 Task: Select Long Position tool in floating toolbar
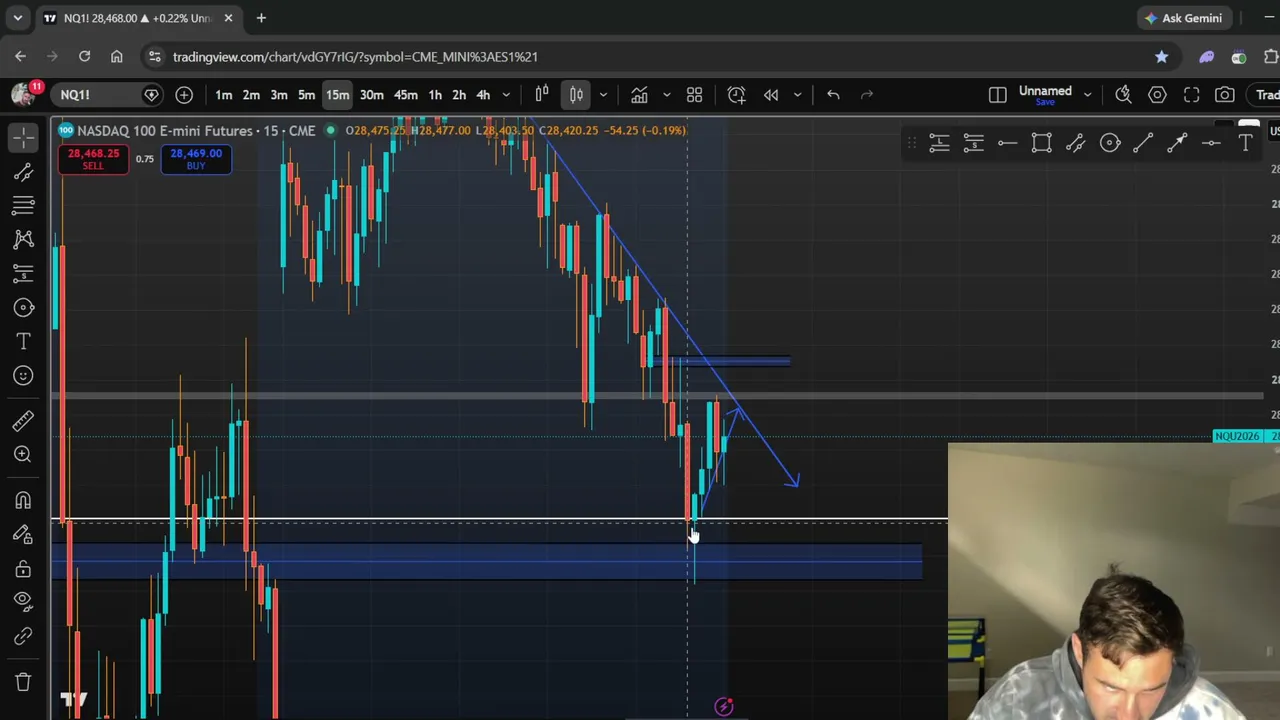coord(939,144)
